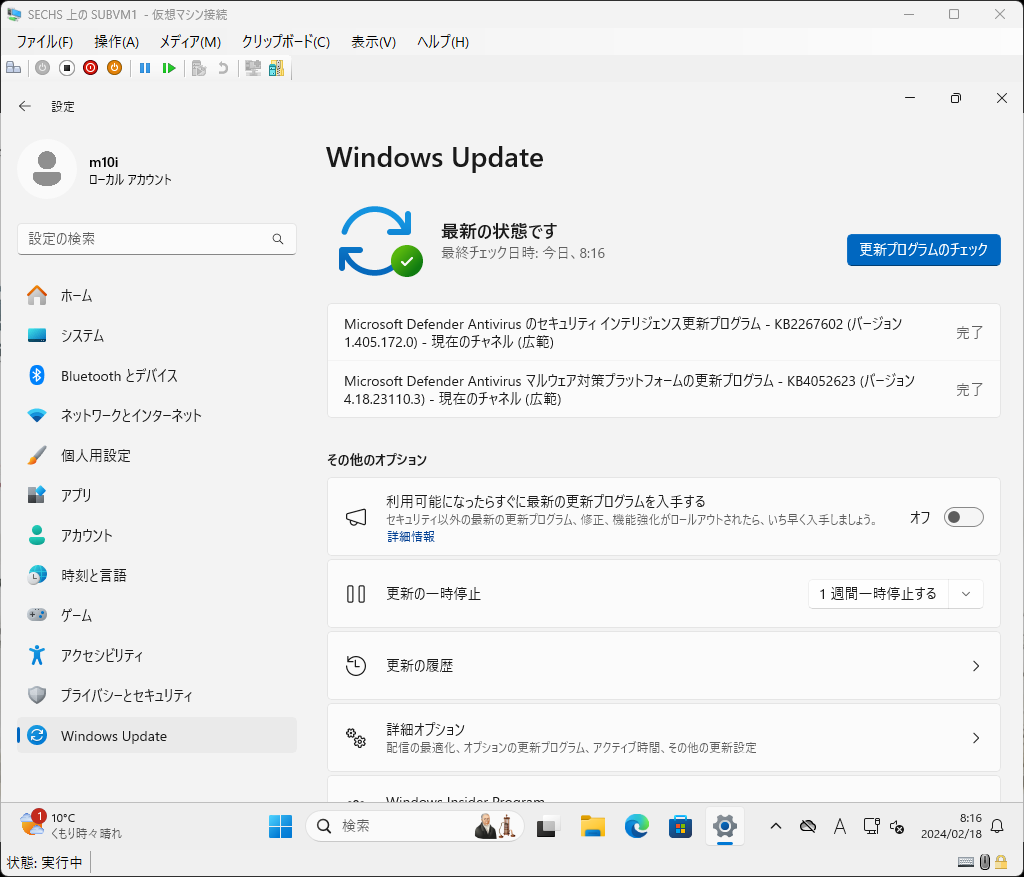Click the Settings gear on taskbar
The height and width of the screenshot is (877, 1024).
coord(724,827)
